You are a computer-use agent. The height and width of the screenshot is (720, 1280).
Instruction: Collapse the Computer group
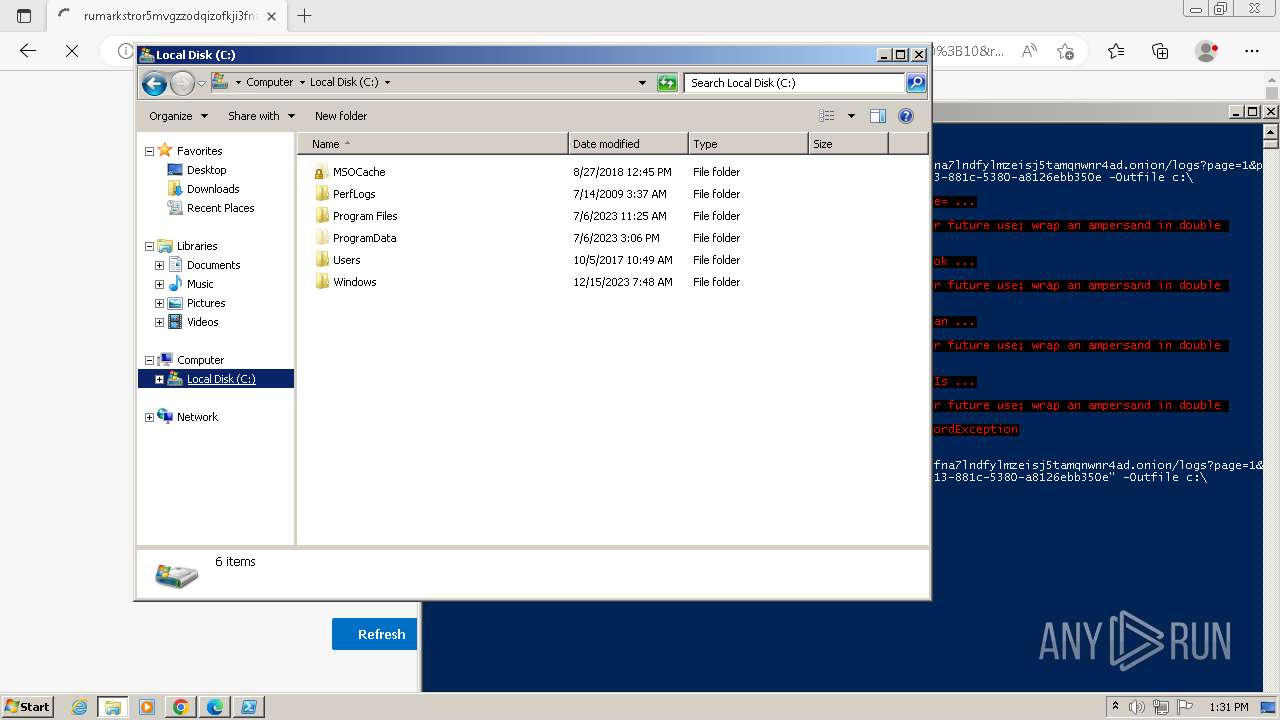pyautogui.click(x=150, y=360)
